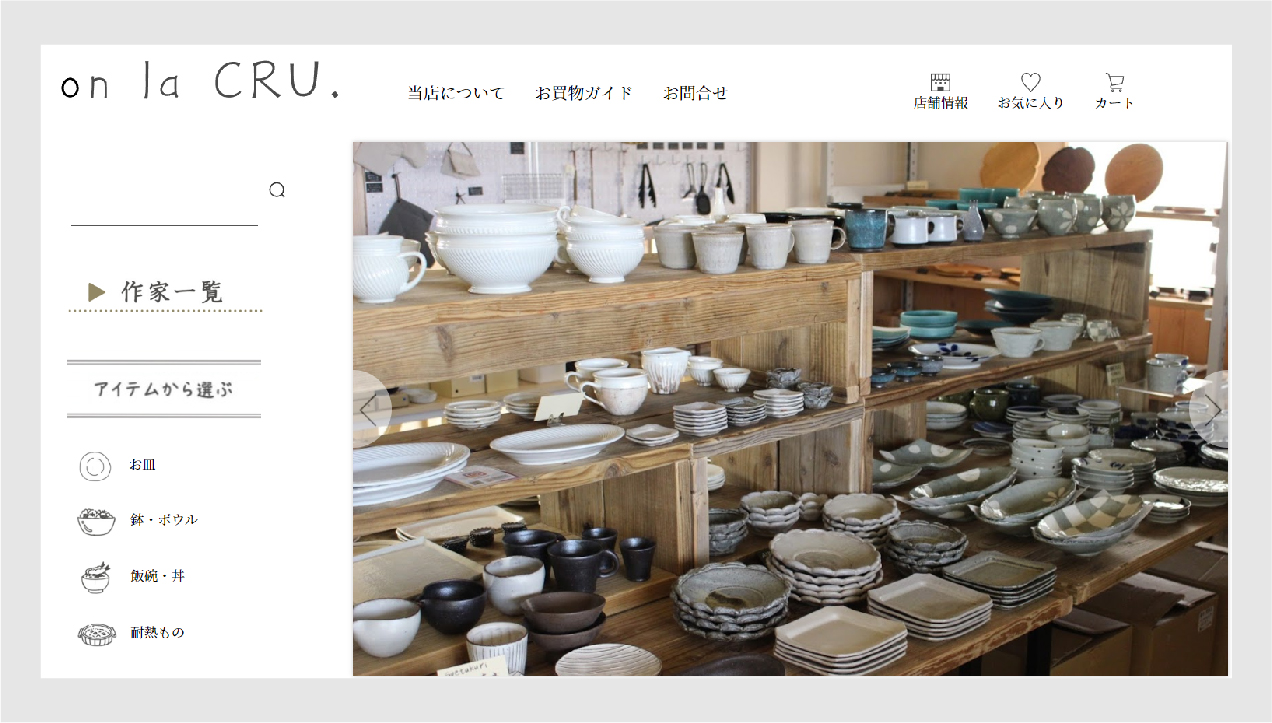Show next slide with right arrow
The width and height of the screenshot is (1272, 723).
point(1210,409)
